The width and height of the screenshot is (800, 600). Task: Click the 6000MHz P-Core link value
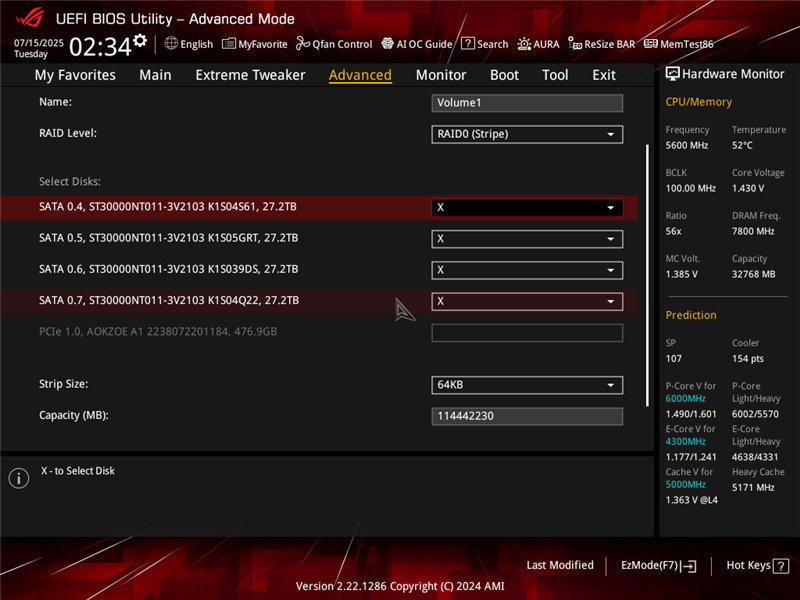(x=685, y=398)
